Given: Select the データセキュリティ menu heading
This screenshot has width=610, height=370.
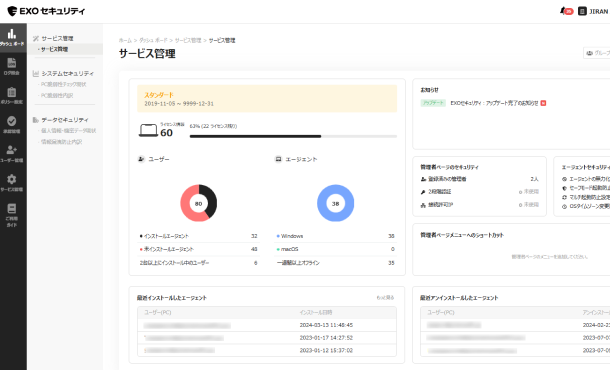Looking at the screenshot, I should coord(65,120).
